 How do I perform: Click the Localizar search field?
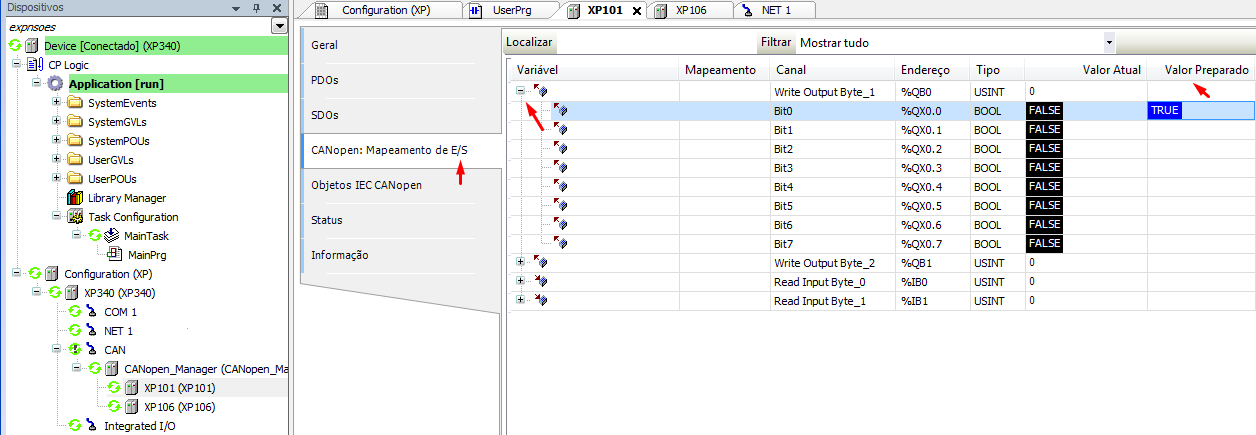click(x=655, y=43)
